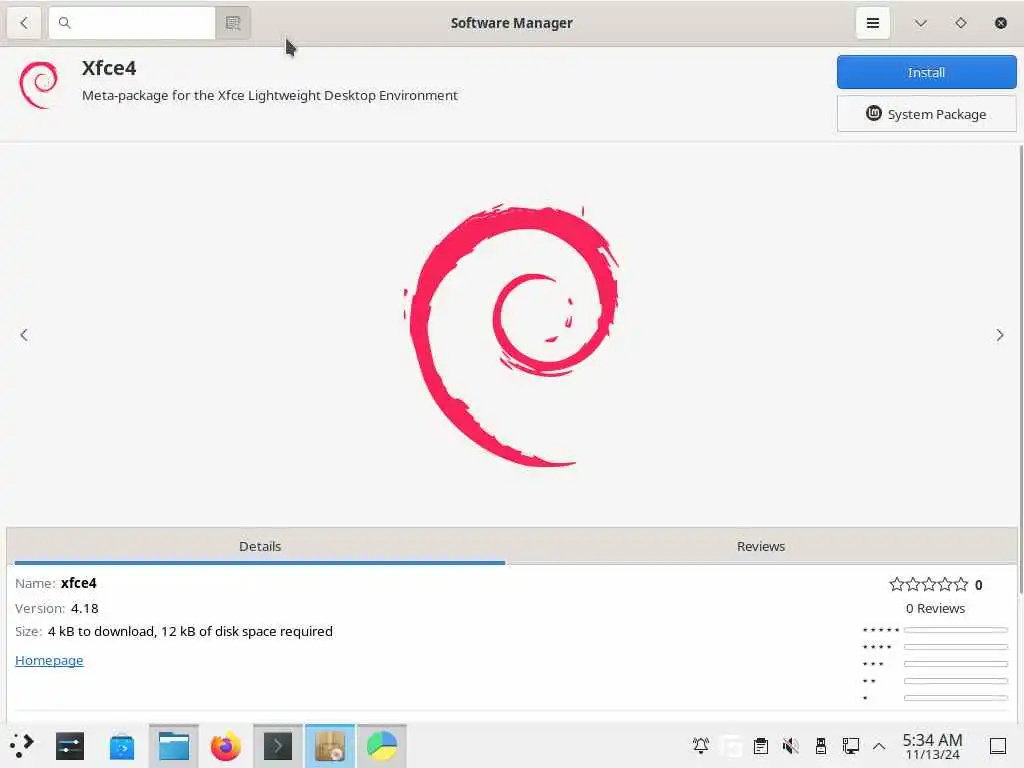Image resolution: width=1024 pixels, height=768 pixels.
Task: Maximize the window using the diamond icon
Action: click(960, 23)
